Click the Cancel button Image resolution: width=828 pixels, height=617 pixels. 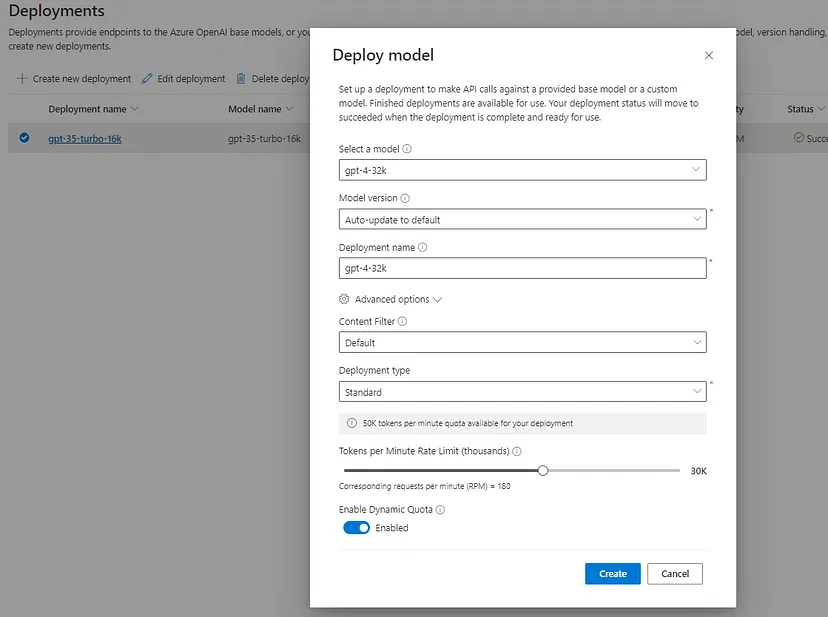pos(675,574)
